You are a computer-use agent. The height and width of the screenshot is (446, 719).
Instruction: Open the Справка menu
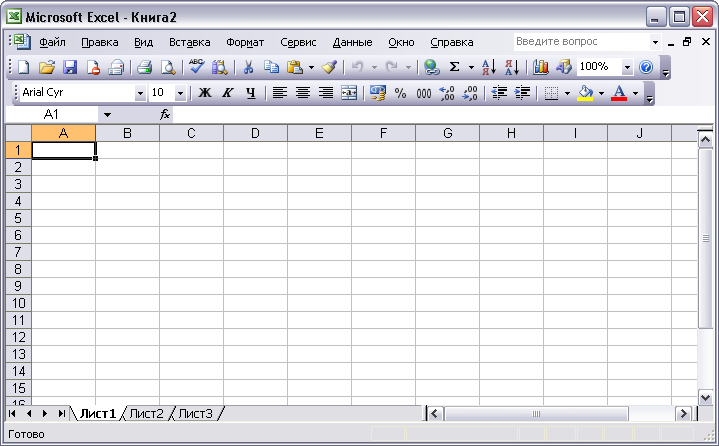coord(452,42)
